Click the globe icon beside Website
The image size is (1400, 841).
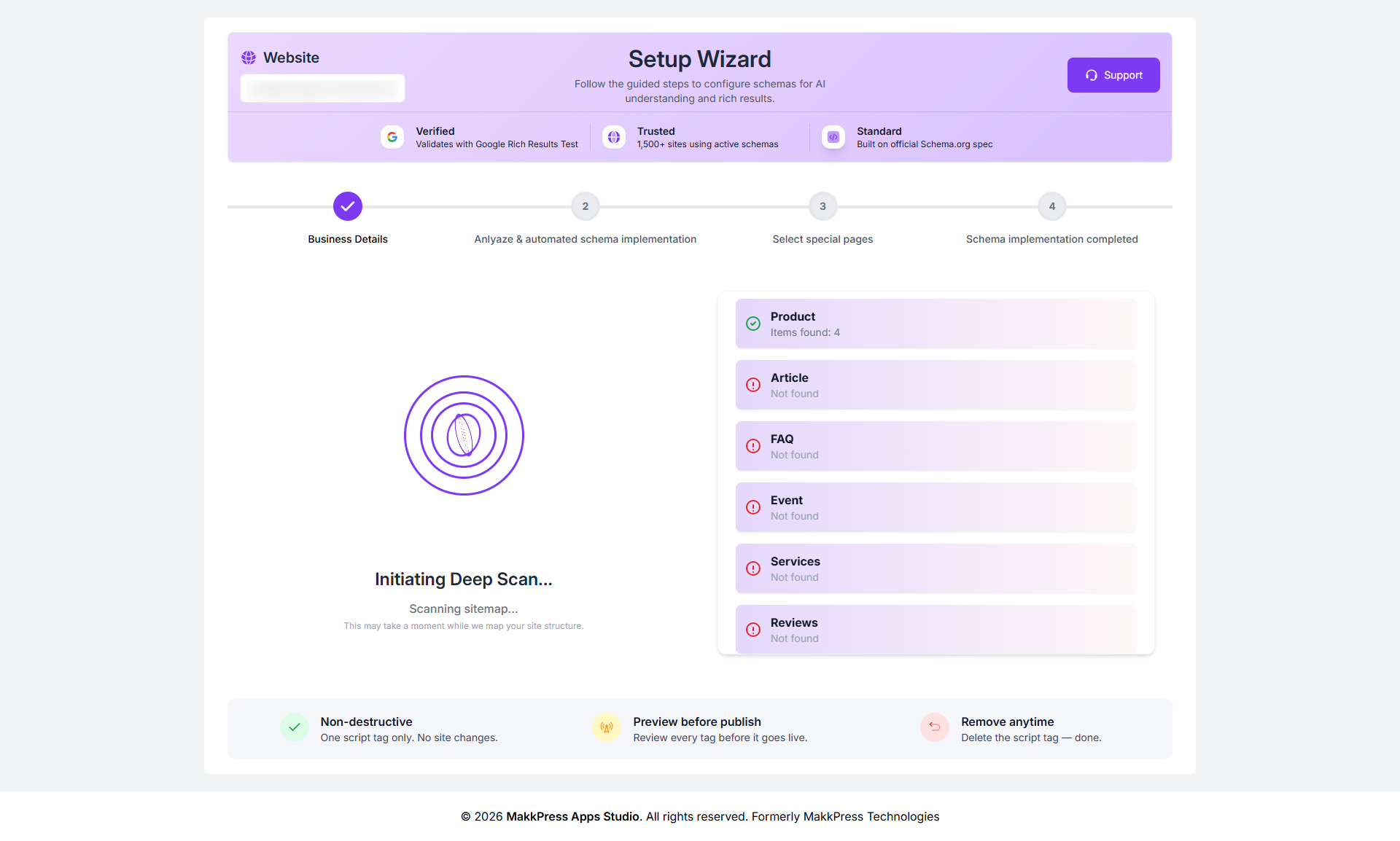pos(249,58)
